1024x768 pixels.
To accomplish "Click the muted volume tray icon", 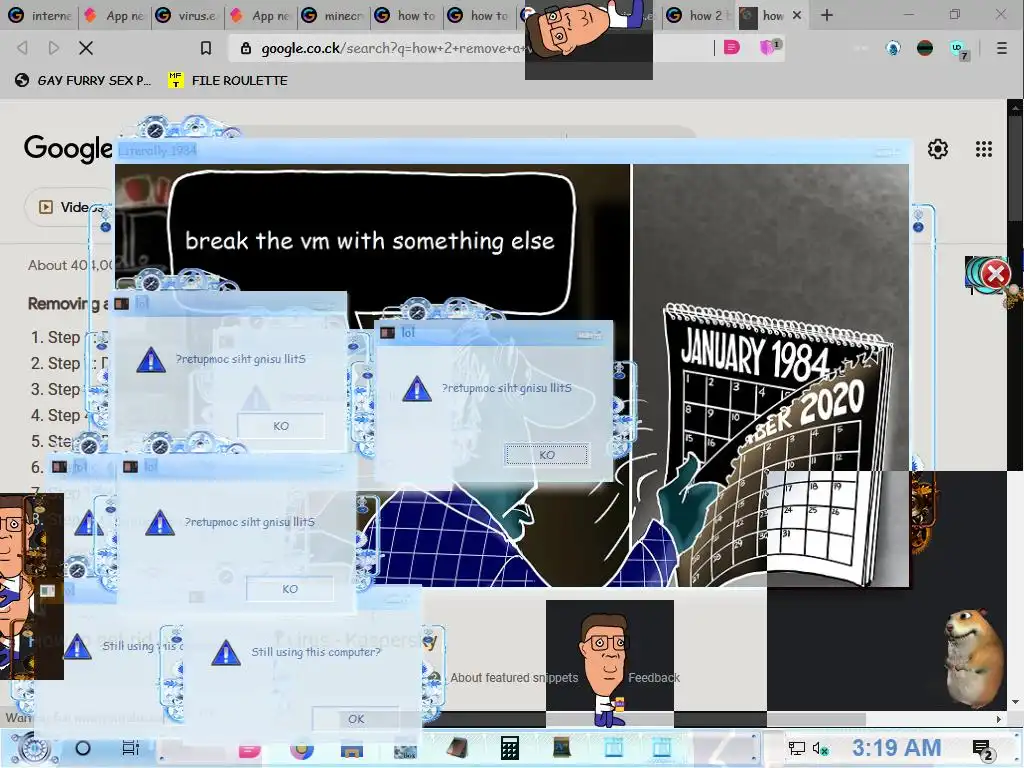I will [820, 748].
